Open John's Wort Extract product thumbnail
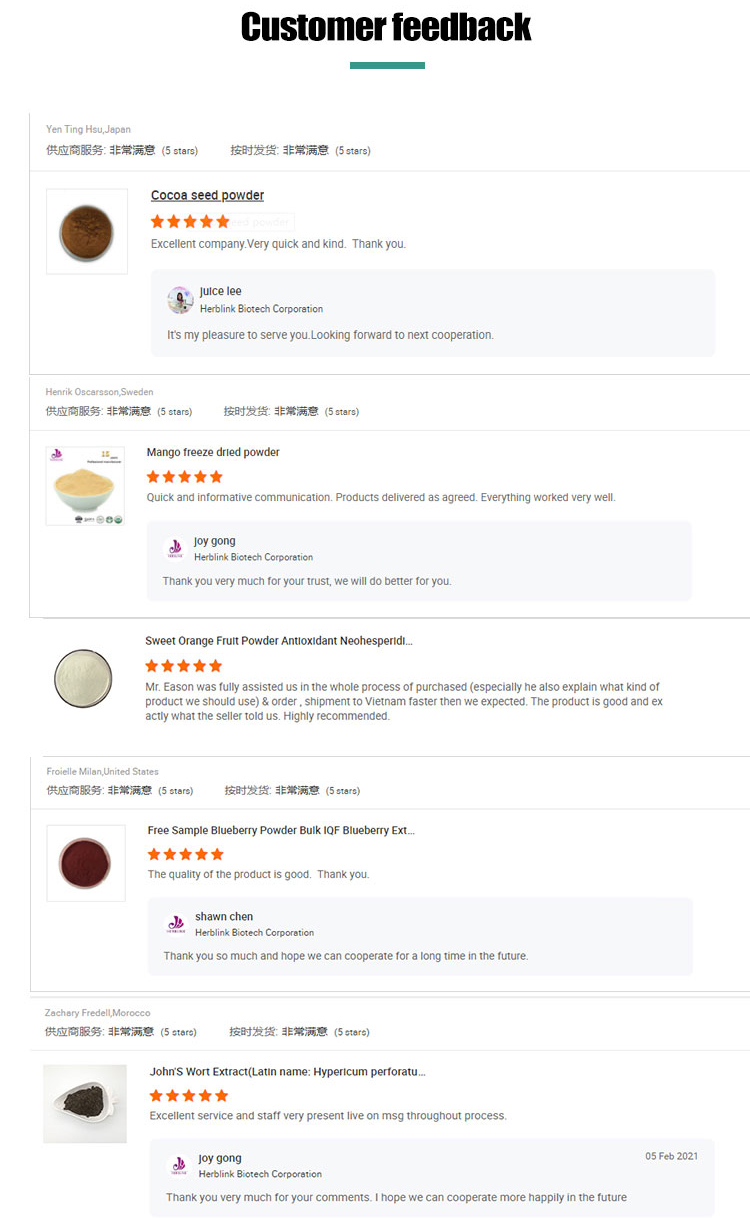This screenshot has width=750, height=1218. click(x=85, y=1104)
